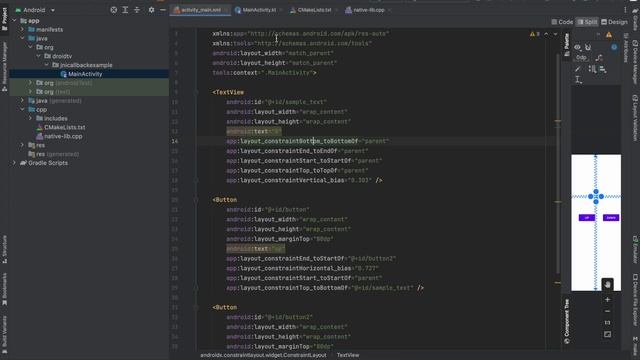Click the Zoom to Fit Screen icon
The height and width of the screenshot is (360, 640).
(x=607, y=334)
